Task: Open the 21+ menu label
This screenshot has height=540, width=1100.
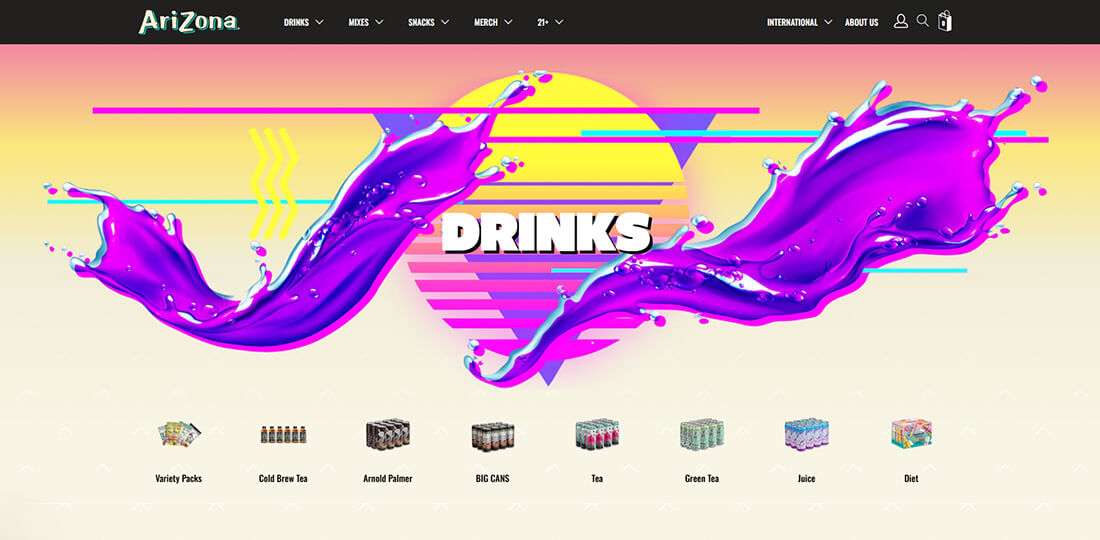Action: [x=543, y=22]
